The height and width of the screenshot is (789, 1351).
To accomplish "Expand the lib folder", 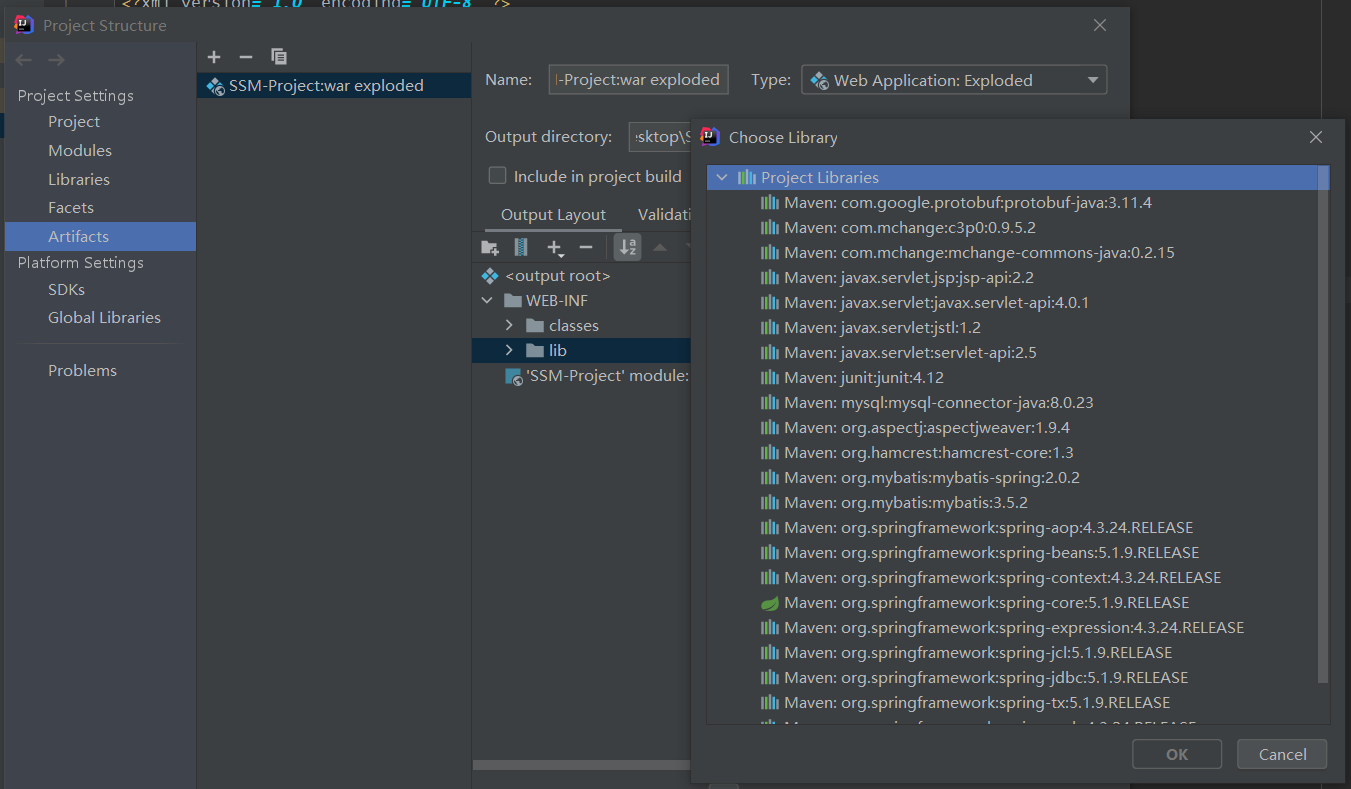I will (509, 351).
